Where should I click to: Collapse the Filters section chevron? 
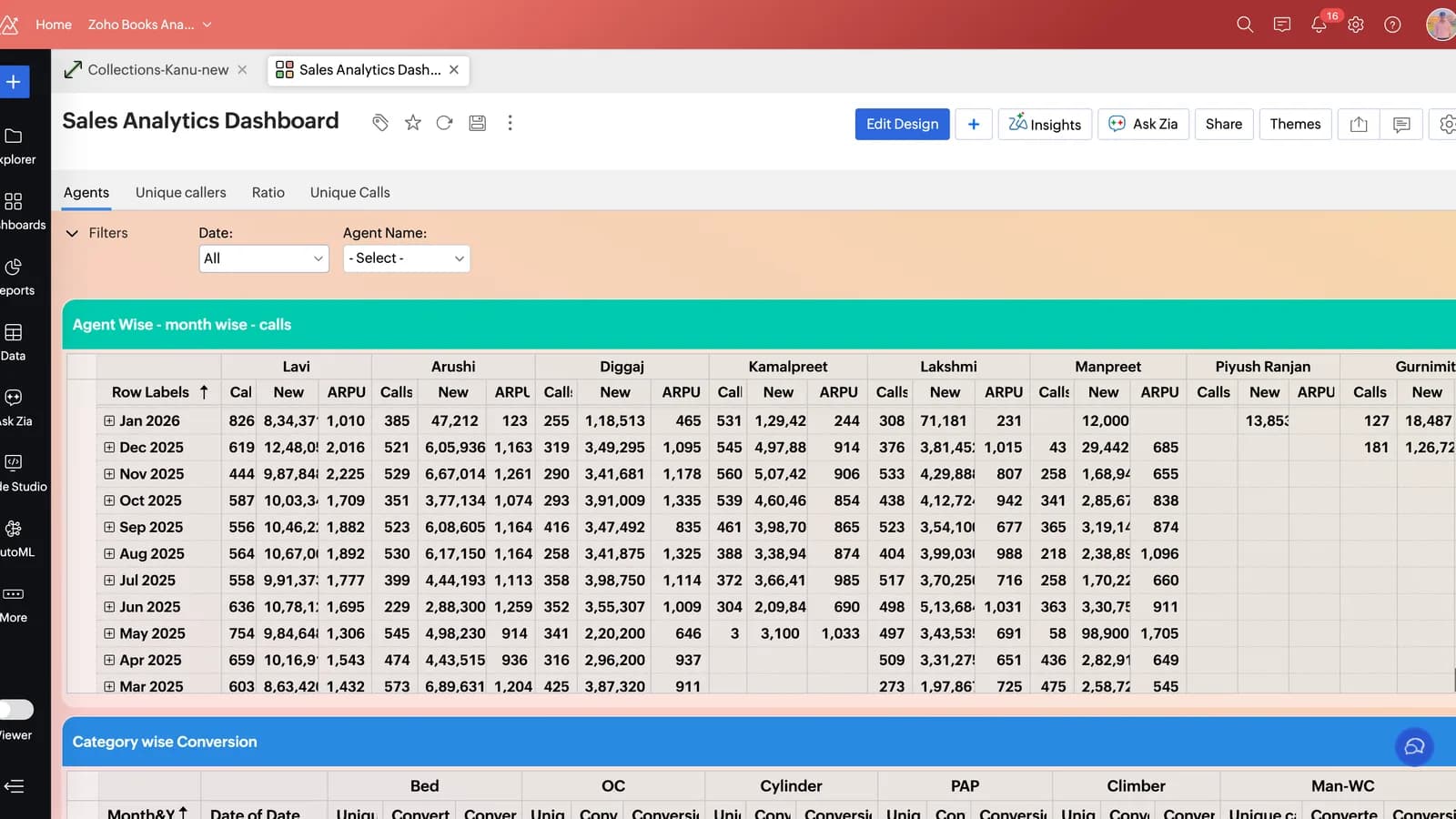(72, 233)
